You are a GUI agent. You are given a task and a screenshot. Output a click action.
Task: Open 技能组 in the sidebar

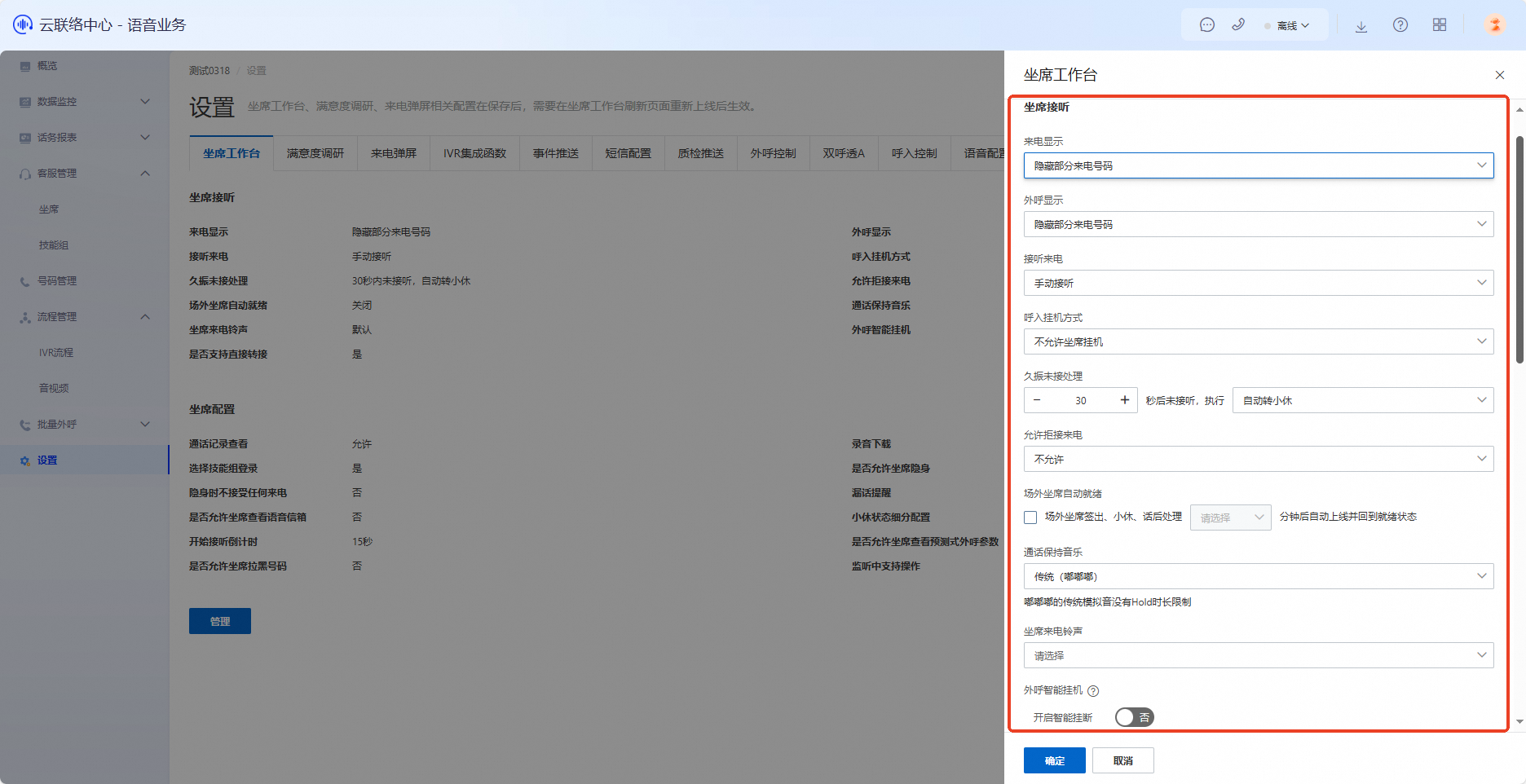click(x=54, y=245)
